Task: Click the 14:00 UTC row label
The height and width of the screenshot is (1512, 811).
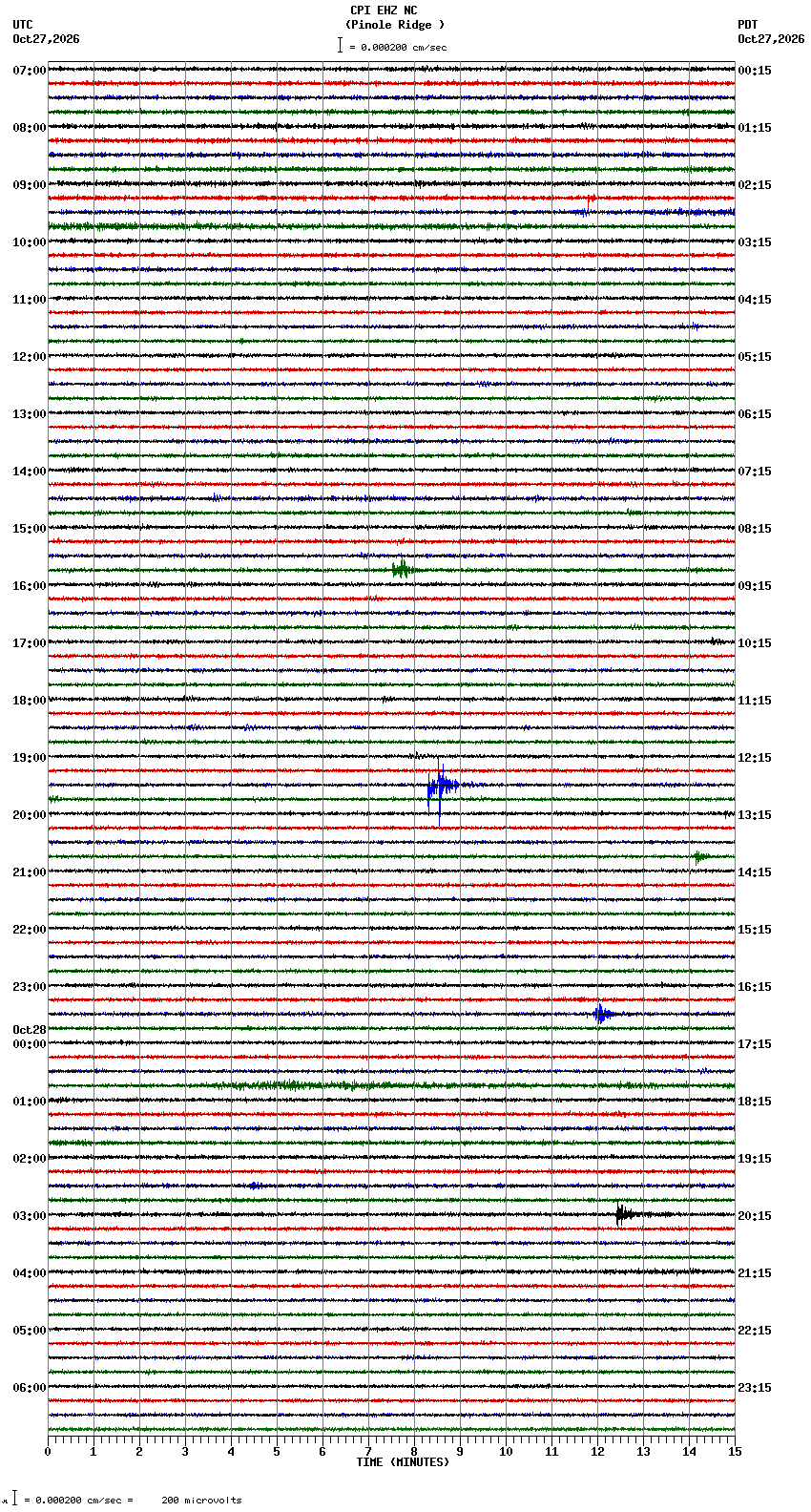Action: pyautogui.click(x=30, y=472)
